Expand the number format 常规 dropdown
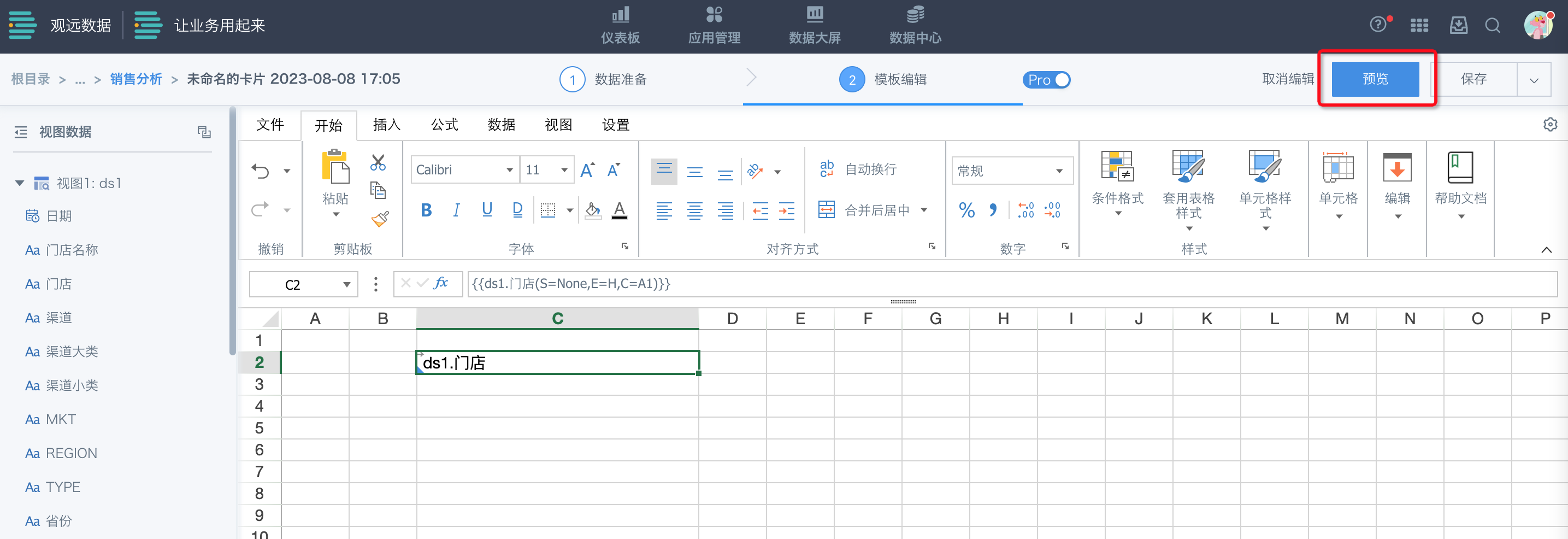This screenshot has height=539, width=1568. (1059, 171)
